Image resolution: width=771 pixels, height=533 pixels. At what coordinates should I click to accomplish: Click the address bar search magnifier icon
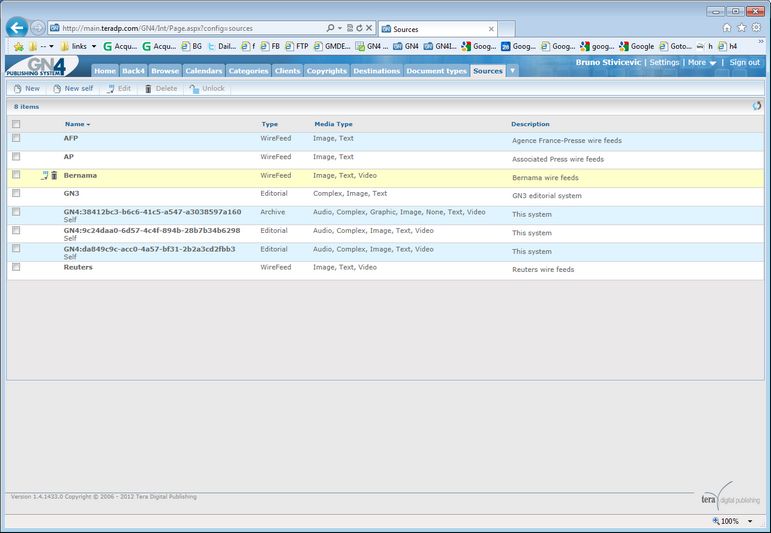[x=330, y=28]
